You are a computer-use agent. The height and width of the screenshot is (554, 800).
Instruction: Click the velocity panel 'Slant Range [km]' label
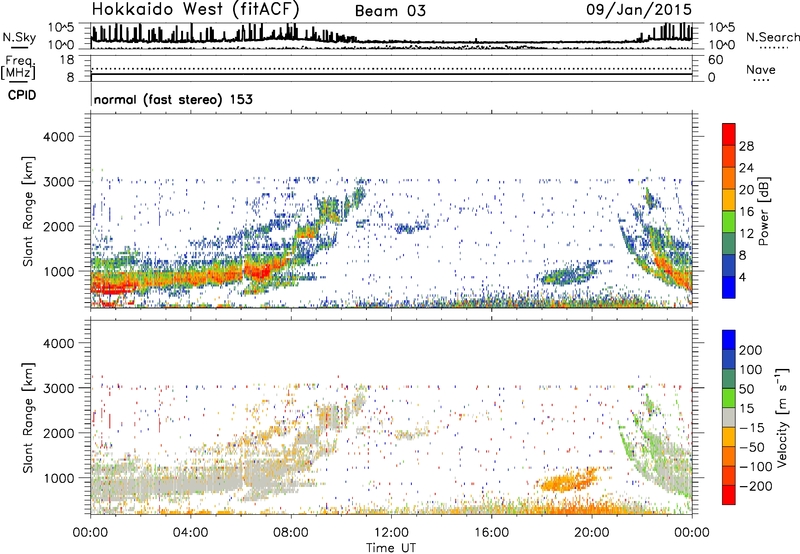pos(28,418)
